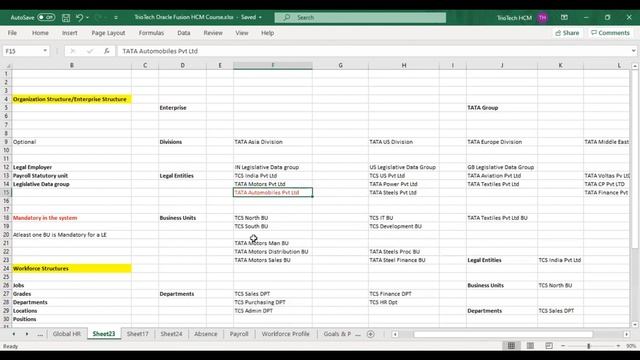Click the horizontal scrollbar thumb
The height and width of the screenshot is (360, 640).
(503, 334)
